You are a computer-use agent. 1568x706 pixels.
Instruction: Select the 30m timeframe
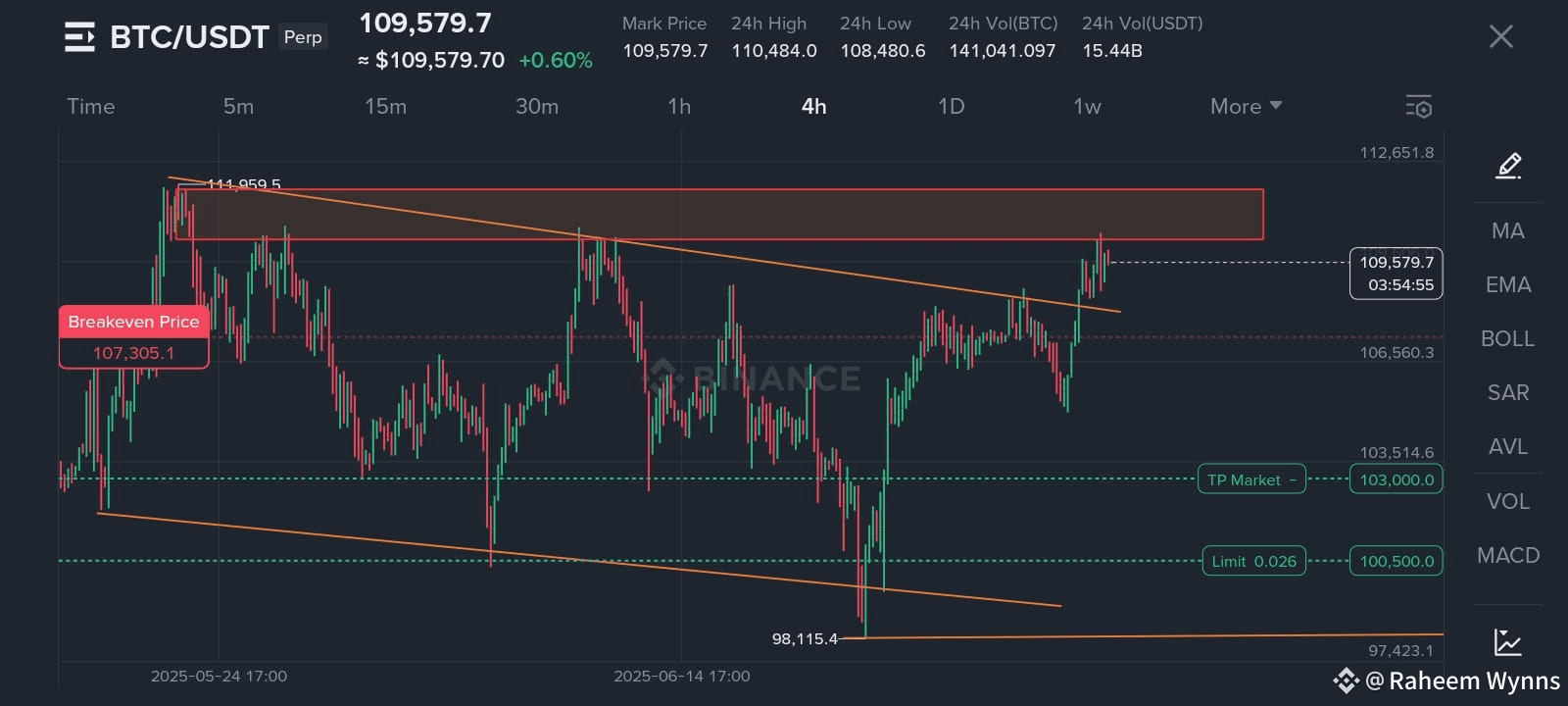537,106
